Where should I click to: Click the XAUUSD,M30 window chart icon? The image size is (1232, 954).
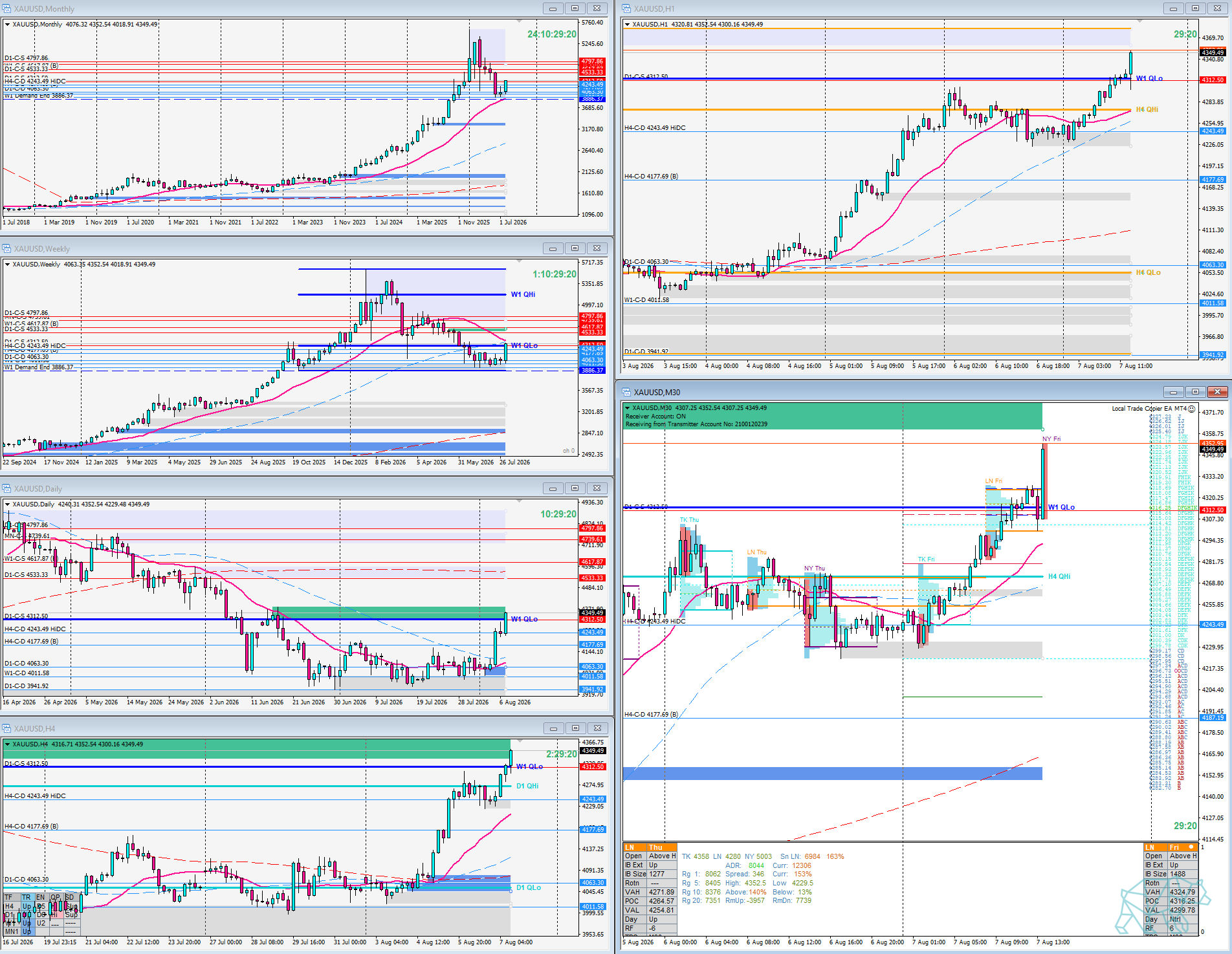(626, 392)
